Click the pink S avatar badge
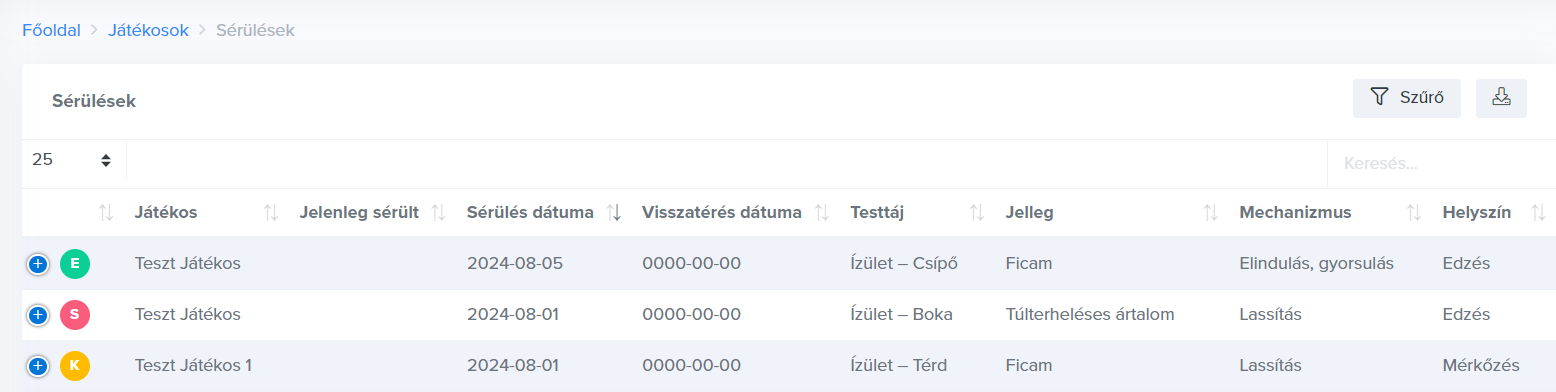 75,314
